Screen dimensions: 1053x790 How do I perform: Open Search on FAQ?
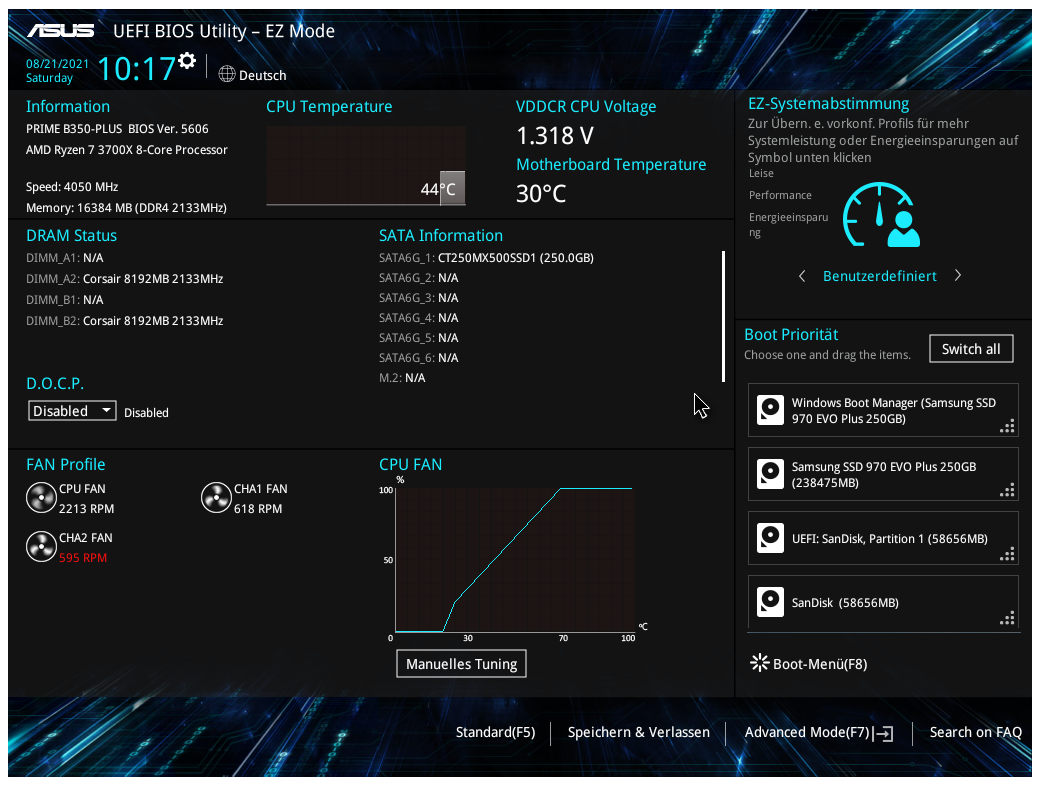click(x=976, y=732)
